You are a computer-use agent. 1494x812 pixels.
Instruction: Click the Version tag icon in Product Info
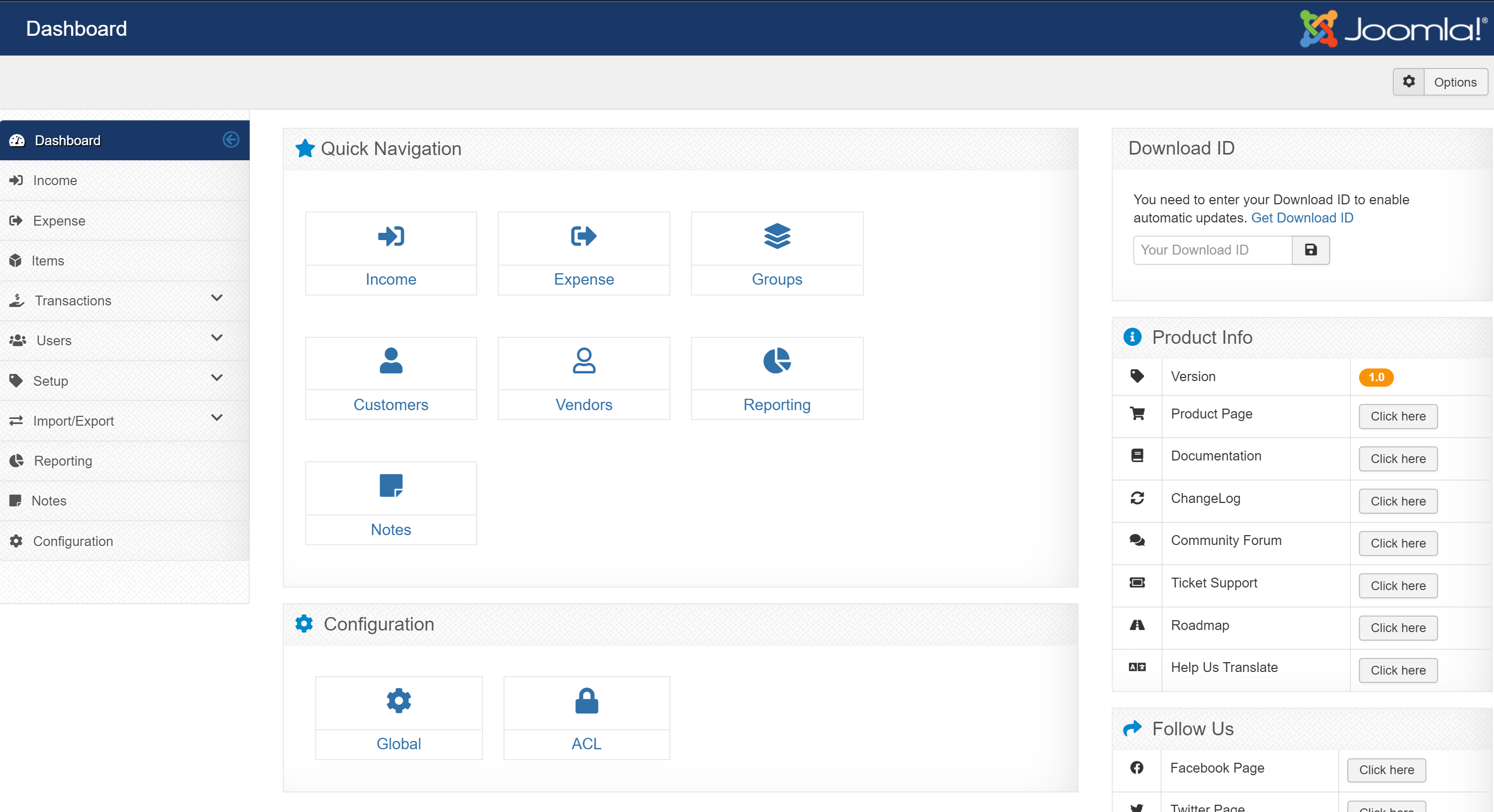tap(1137, 376)
